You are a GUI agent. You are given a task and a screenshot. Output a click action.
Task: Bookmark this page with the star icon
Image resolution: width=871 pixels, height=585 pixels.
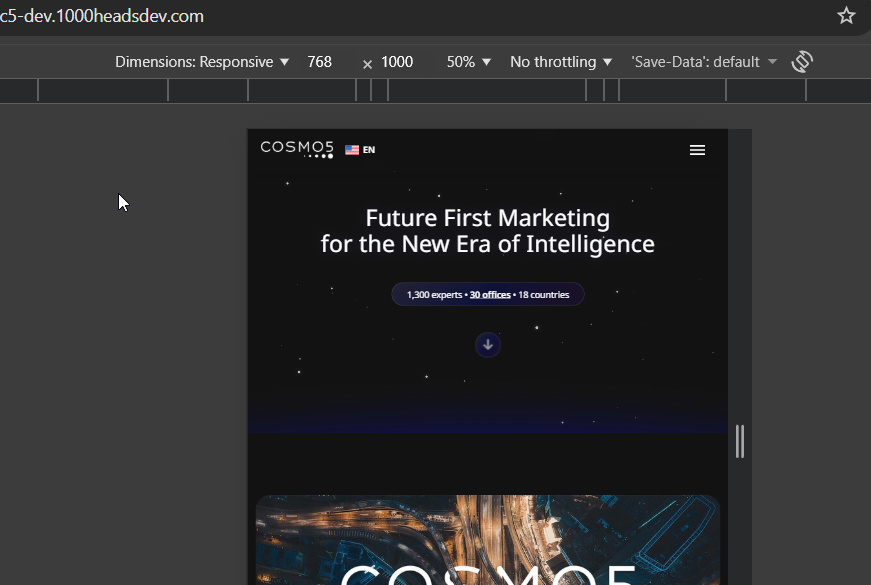[846, 16]
